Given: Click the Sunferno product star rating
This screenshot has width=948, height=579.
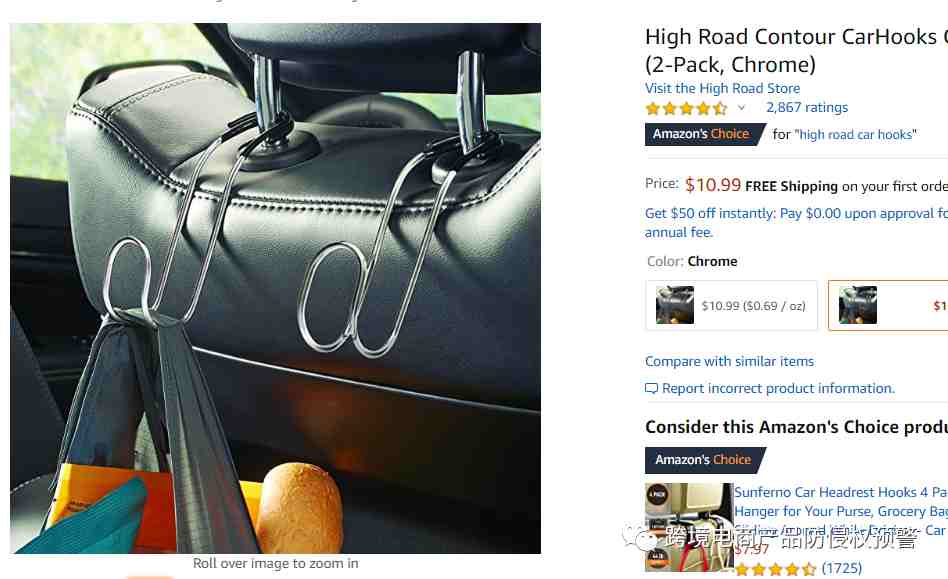Looking at the screenshot, I should click(775, 569).
